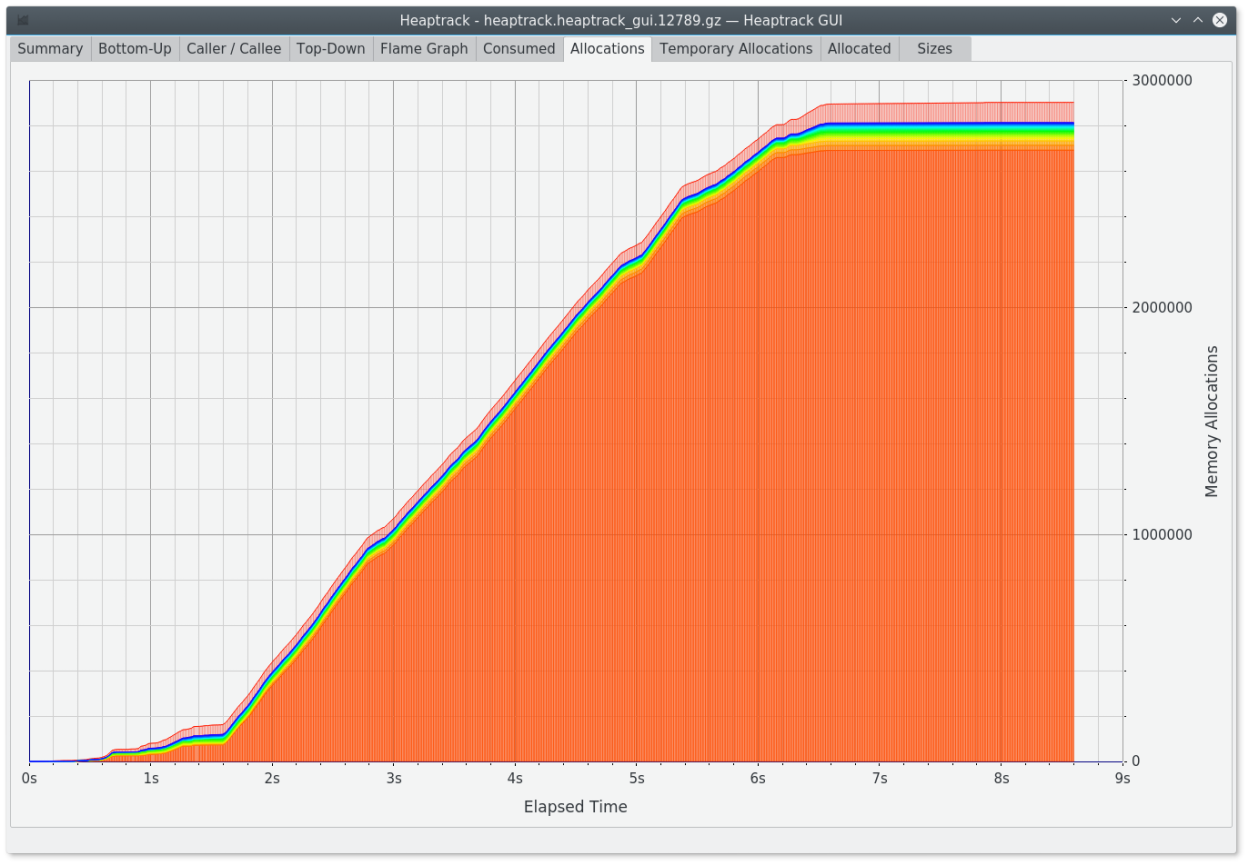Go to the Top-Down tab
This screenshot has height=865, width=1248.
click(330, 48)
